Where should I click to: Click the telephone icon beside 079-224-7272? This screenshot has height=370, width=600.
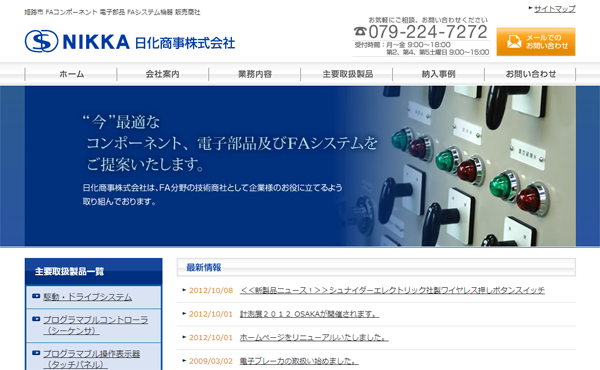point(360,31)
